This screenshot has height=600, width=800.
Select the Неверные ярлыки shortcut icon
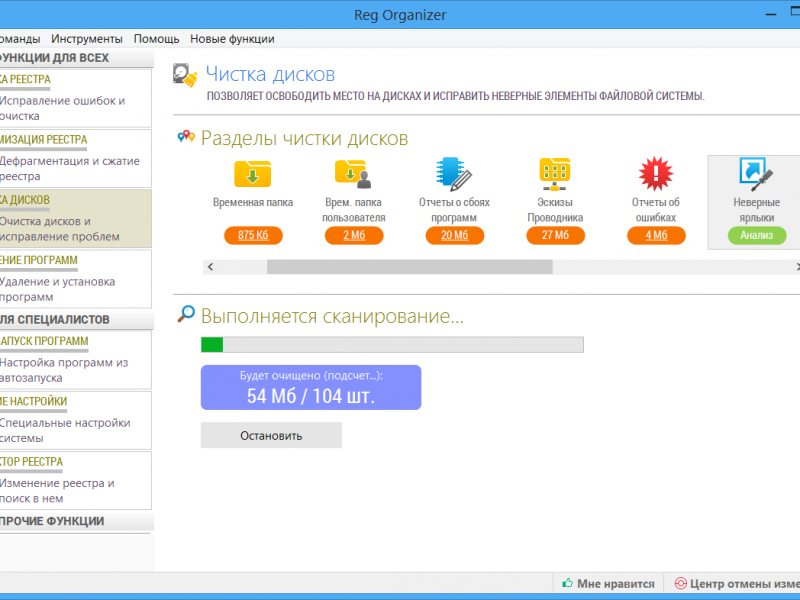coord(756,173)
